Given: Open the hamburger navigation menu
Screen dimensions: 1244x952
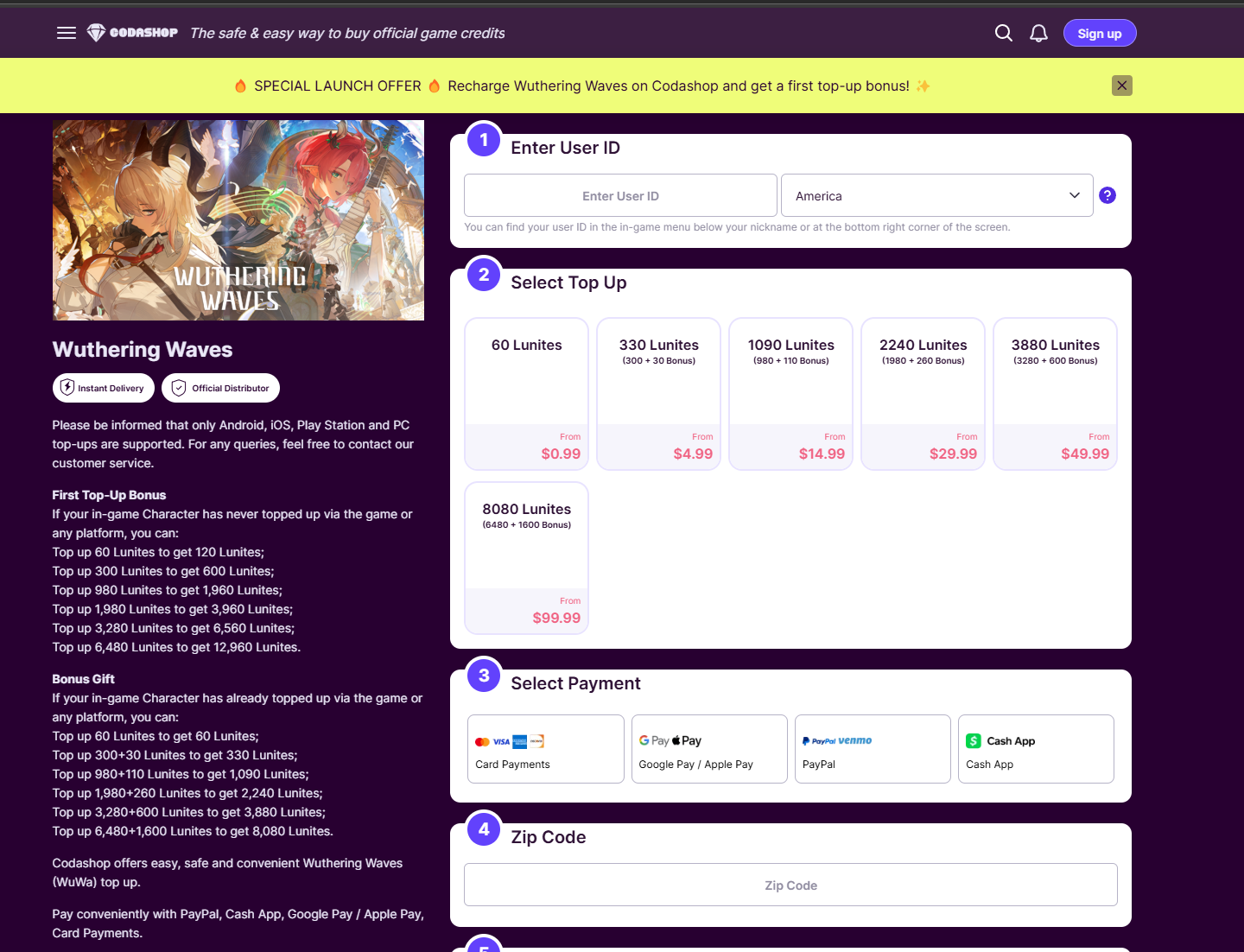Looking at the screenshot, I should pos(67,33).
